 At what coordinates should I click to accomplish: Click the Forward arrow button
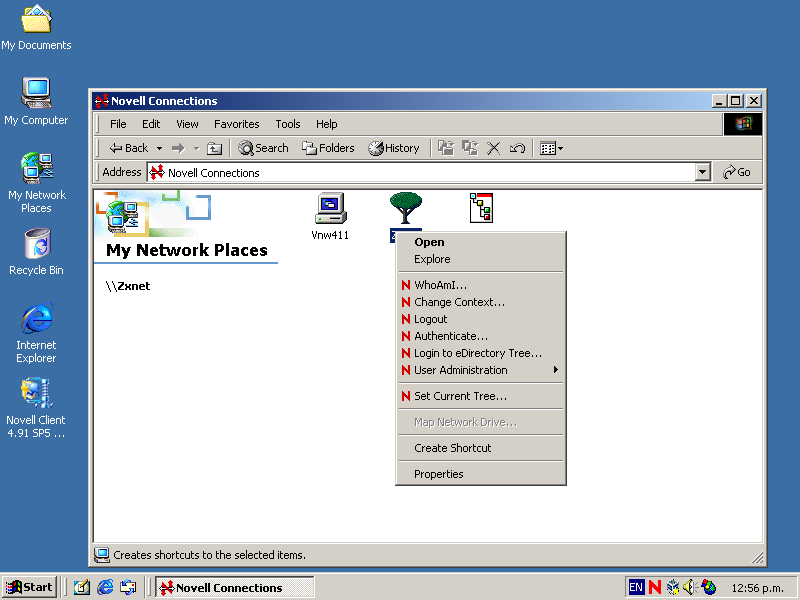click(x=178, y=148)
